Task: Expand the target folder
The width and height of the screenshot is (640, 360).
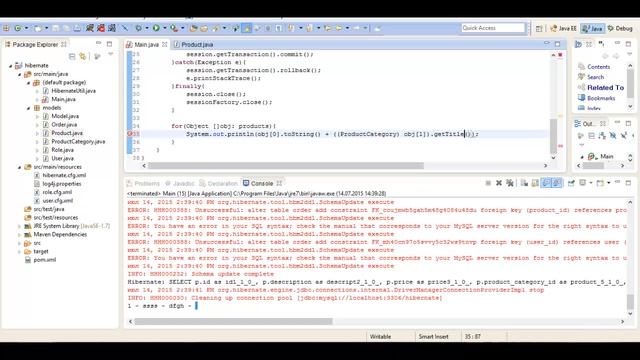Action: click(x=20, y=252)
